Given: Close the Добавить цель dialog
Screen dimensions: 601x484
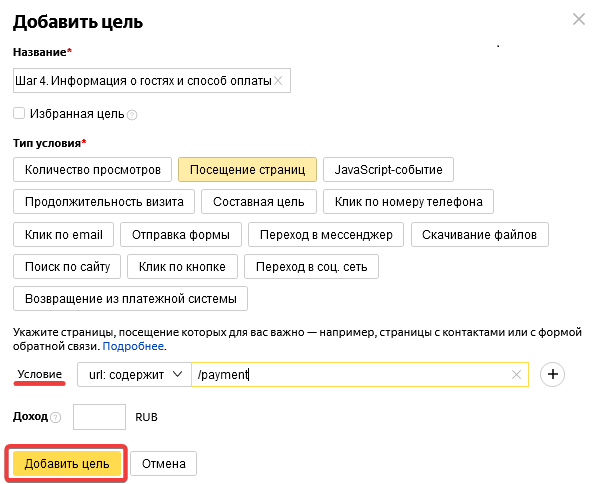Looking at the screenshot, I should click(x=578, y=19).
